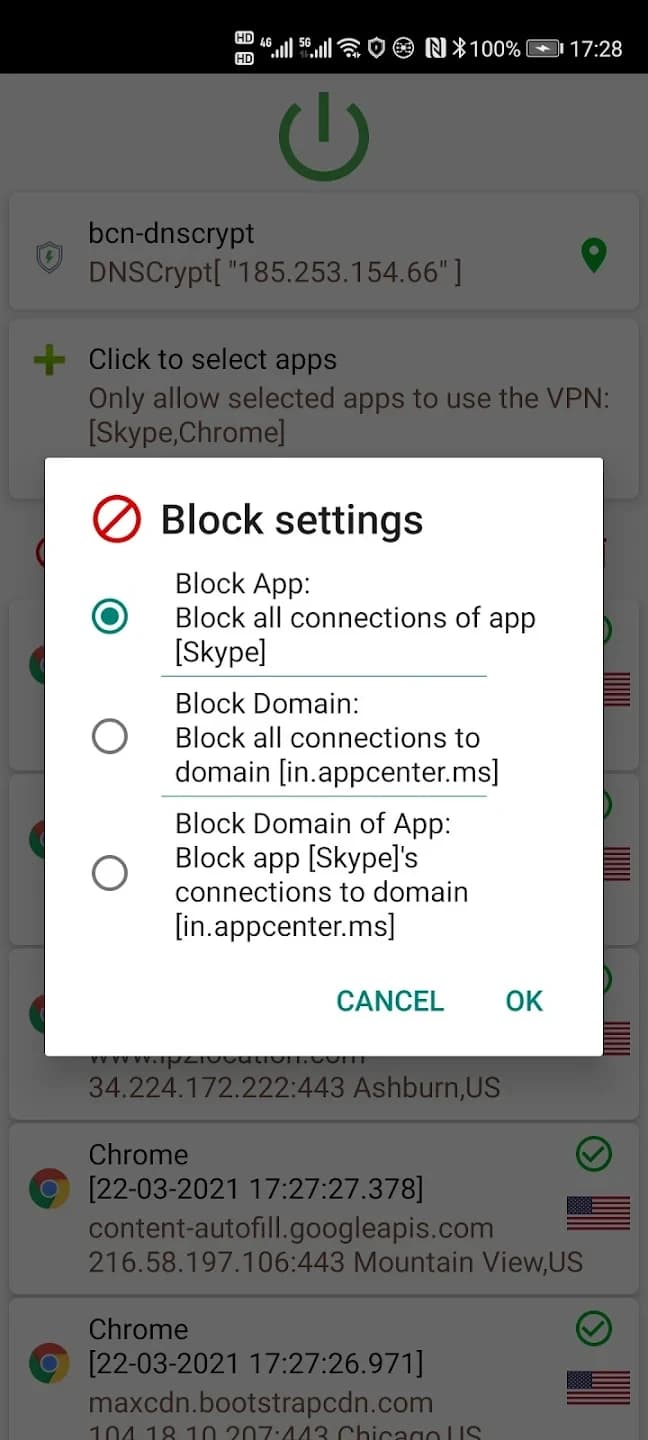648x1440 pixels.
Task: Tap green checkmark on content-autofill.googleapis.com entry
Action: coord(594,1155)
